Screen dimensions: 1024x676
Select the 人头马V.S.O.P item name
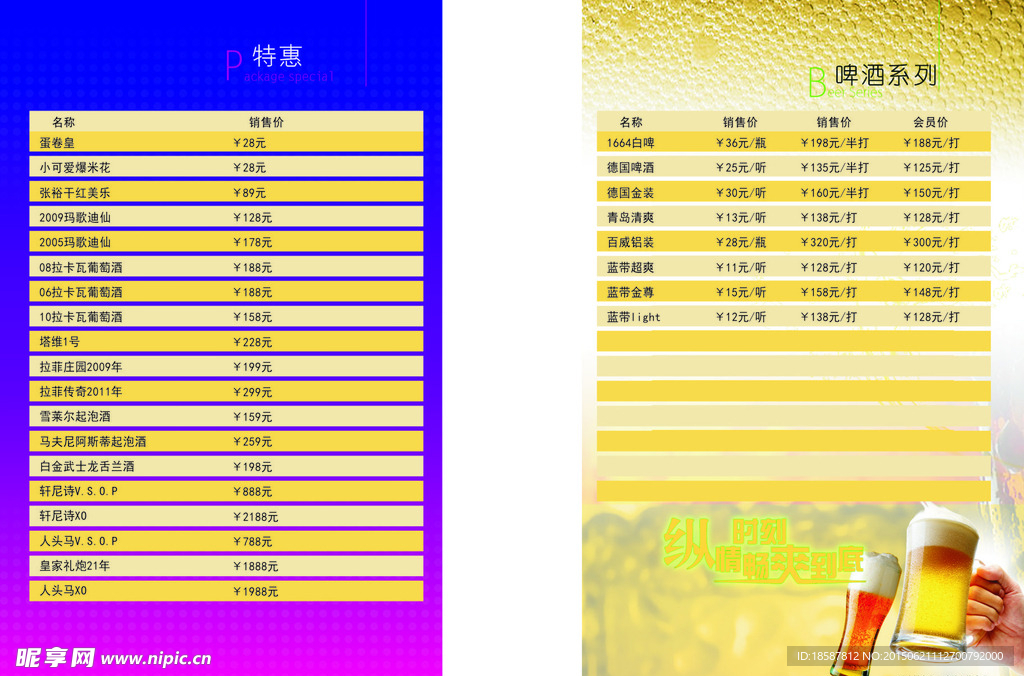(x=78, y=541)
